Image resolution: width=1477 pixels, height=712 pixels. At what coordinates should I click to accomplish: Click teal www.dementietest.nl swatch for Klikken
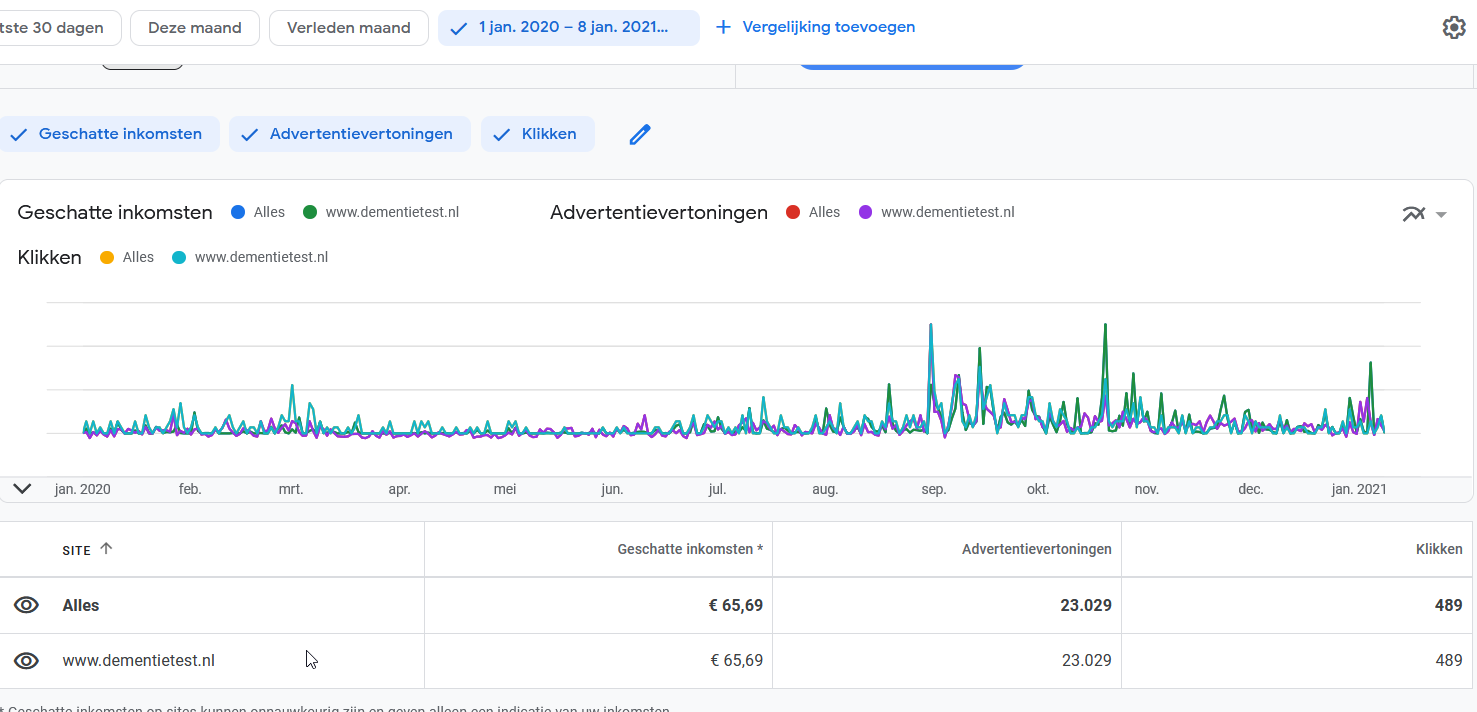179,257
